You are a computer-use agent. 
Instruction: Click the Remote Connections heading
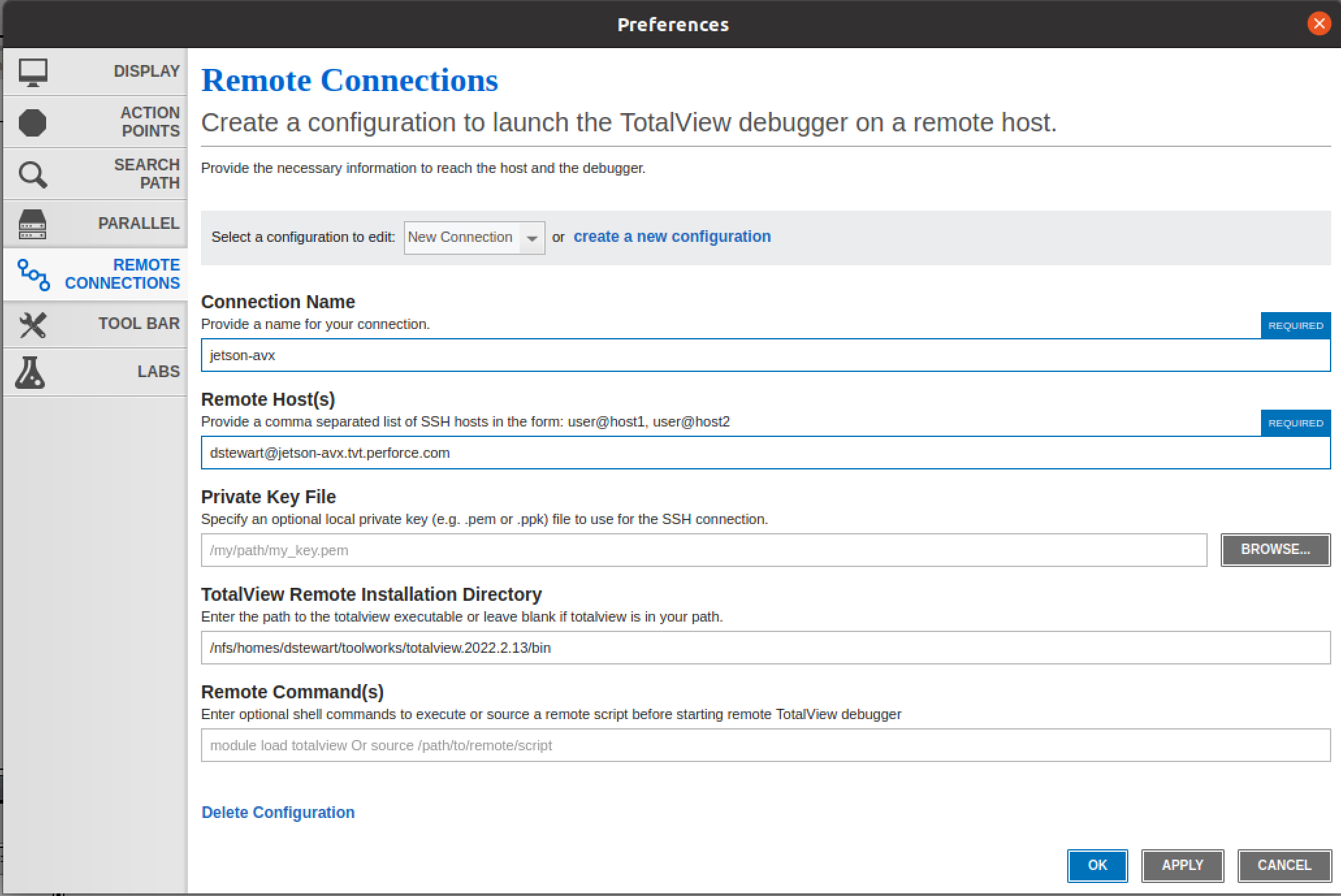[350, 81]
